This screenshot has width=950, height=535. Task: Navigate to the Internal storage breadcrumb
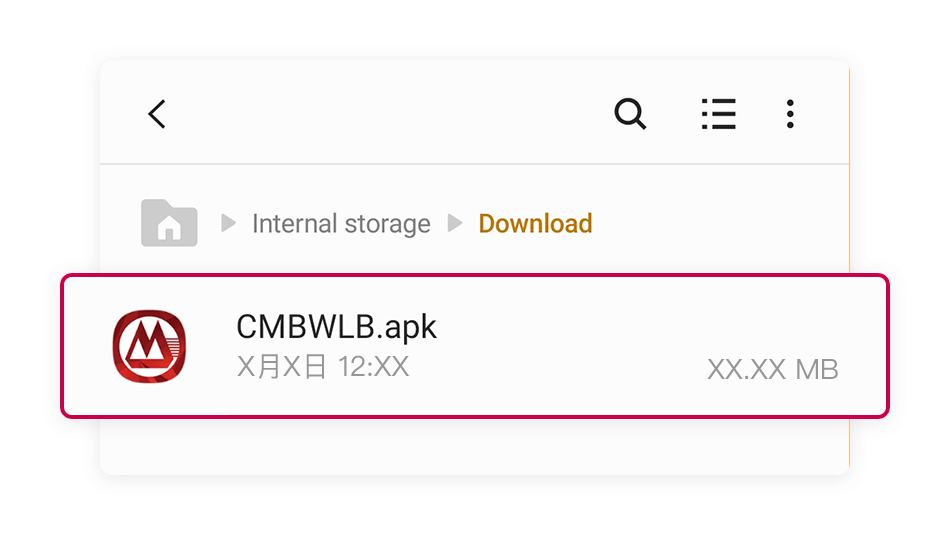341,224
